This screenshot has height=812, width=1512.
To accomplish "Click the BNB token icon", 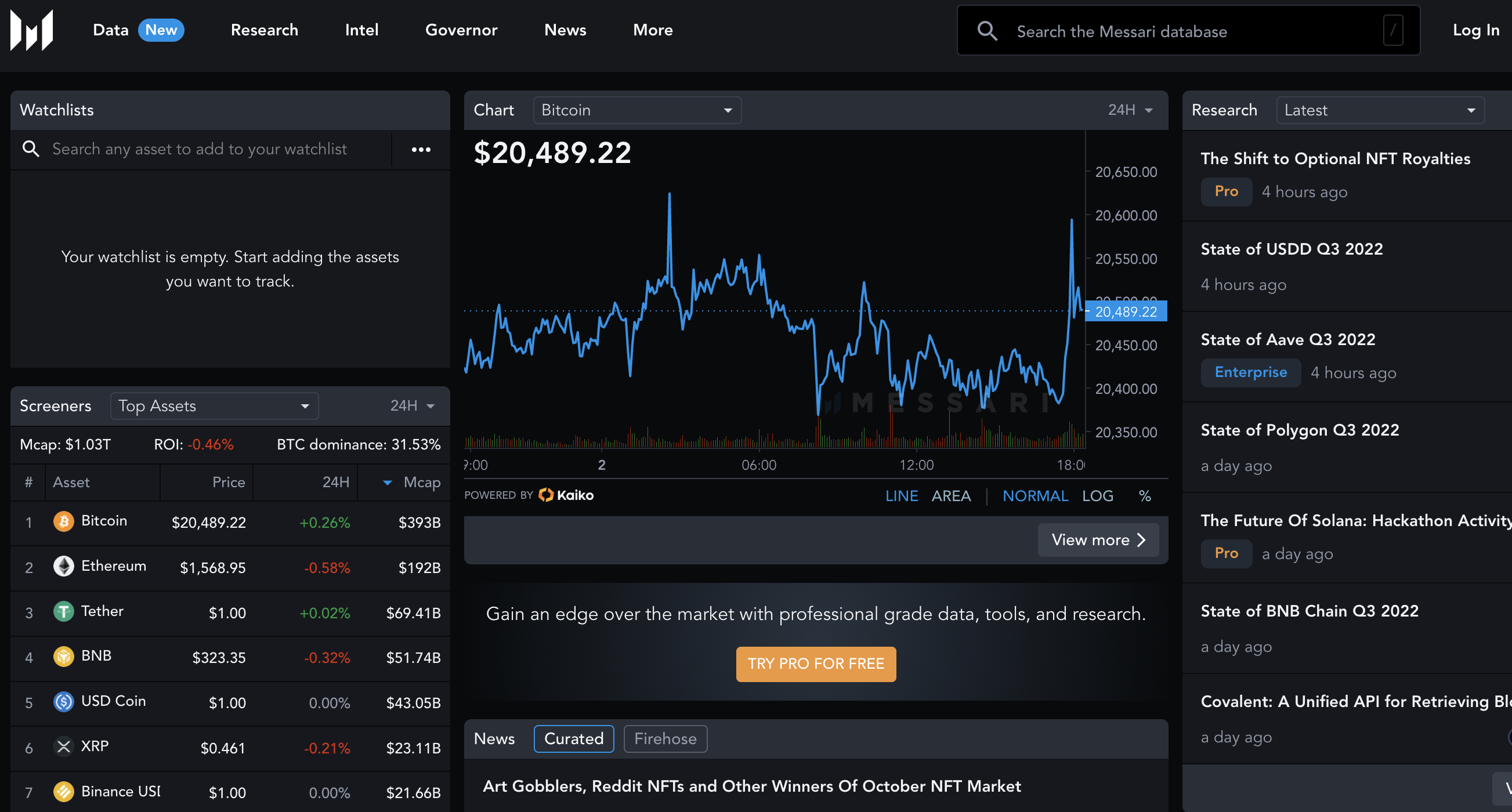I will point(63,657).
